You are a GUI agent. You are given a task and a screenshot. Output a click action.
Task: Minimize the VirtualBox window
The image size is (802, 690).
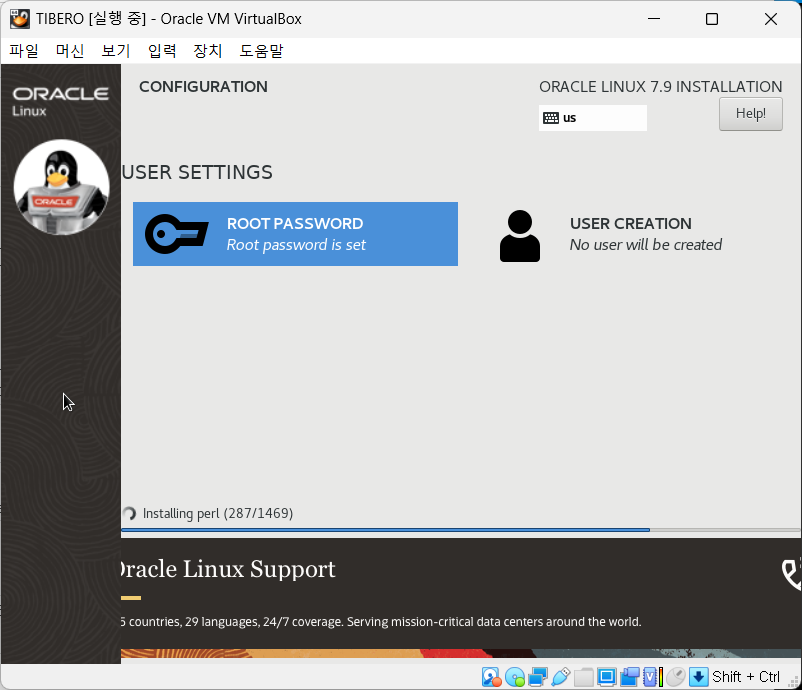click(654, 19)
